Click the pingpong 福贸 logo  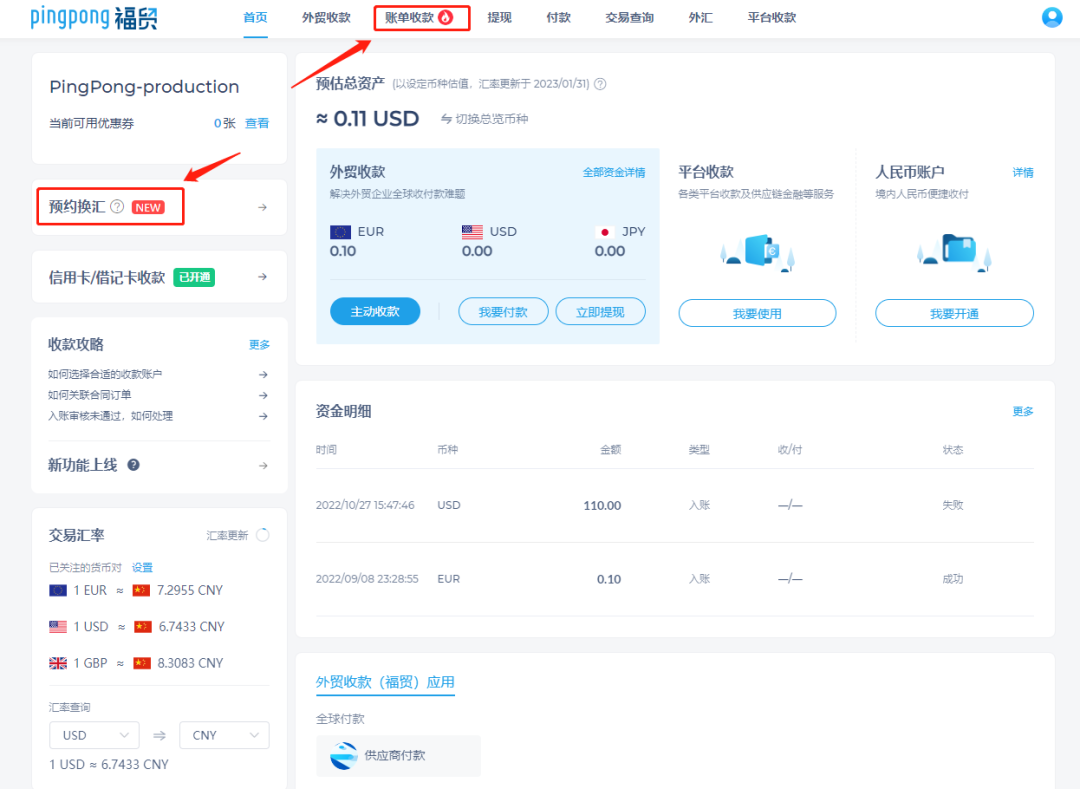pos(94,18)
